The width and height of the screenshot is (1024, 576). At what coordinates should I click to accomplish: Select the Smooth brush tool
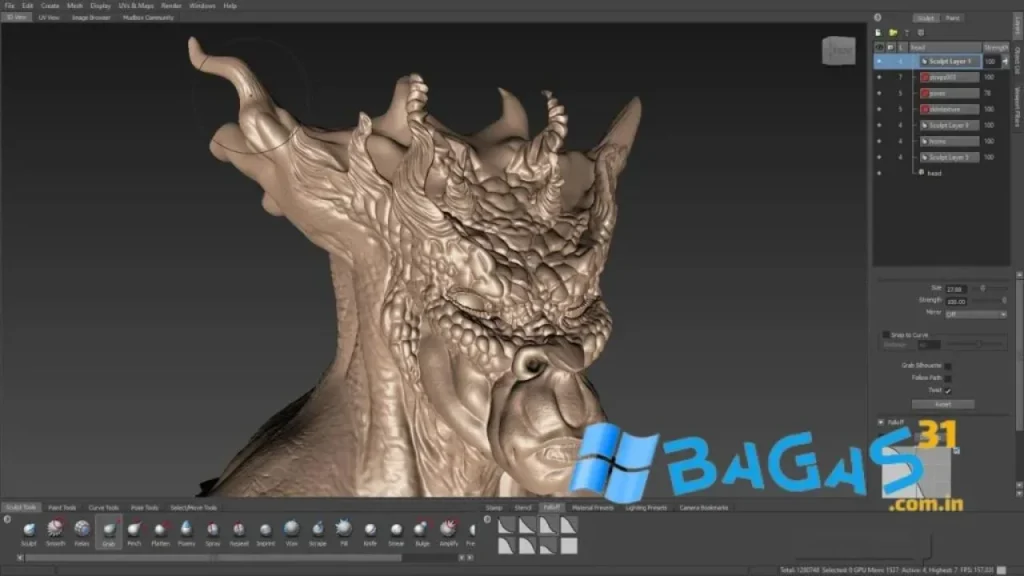[56, 532]
